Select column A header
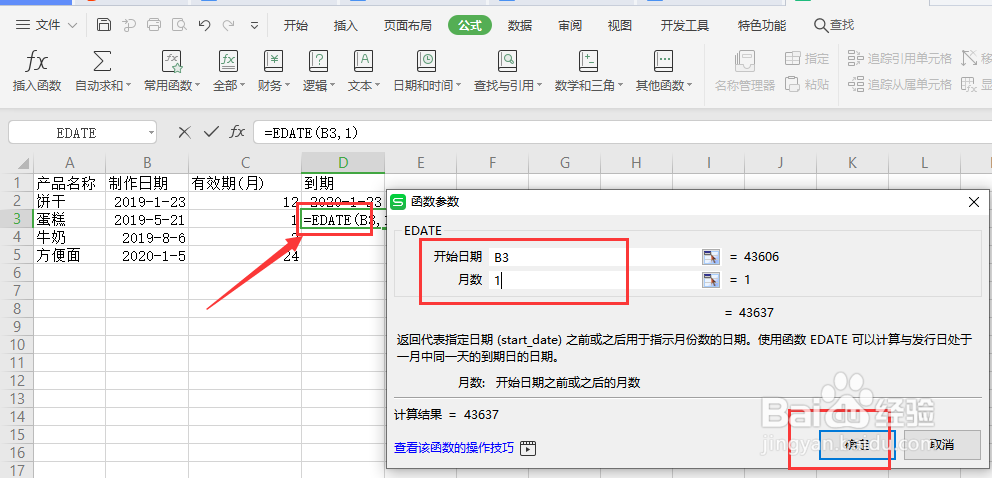The height and width of the screenshot is (478, 992). tap(70, 163)
